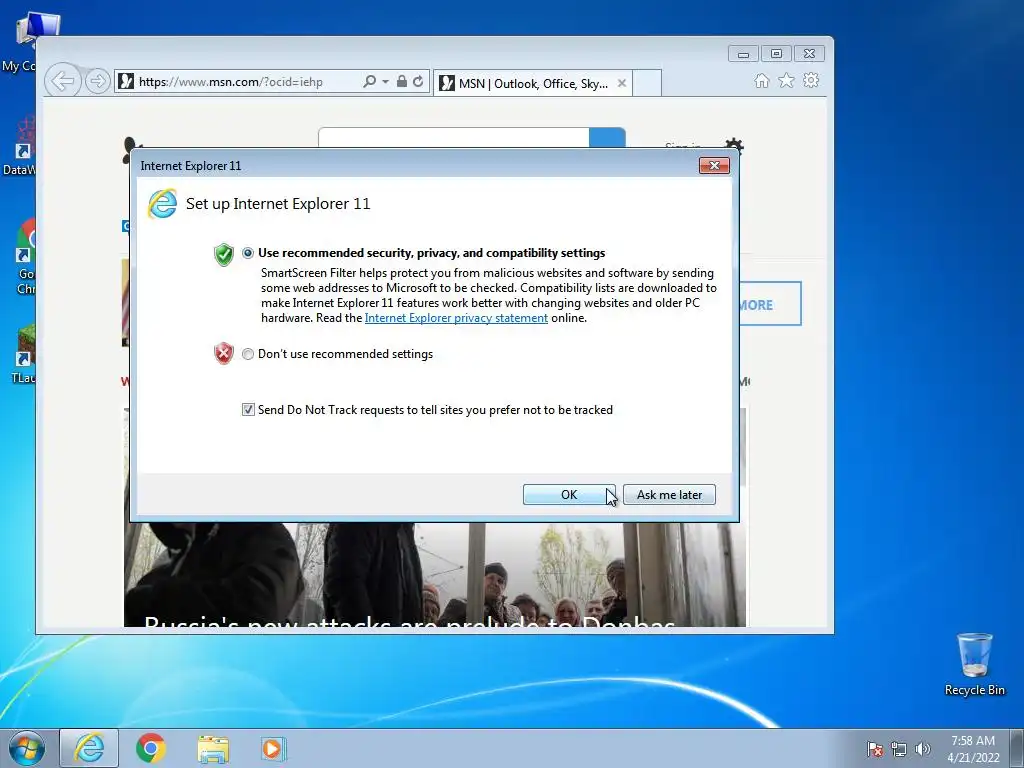Select Use recommended security settings radio
Image resolution: width=1024 pixels, height=768 pixels.
click(x=248, y=253)
